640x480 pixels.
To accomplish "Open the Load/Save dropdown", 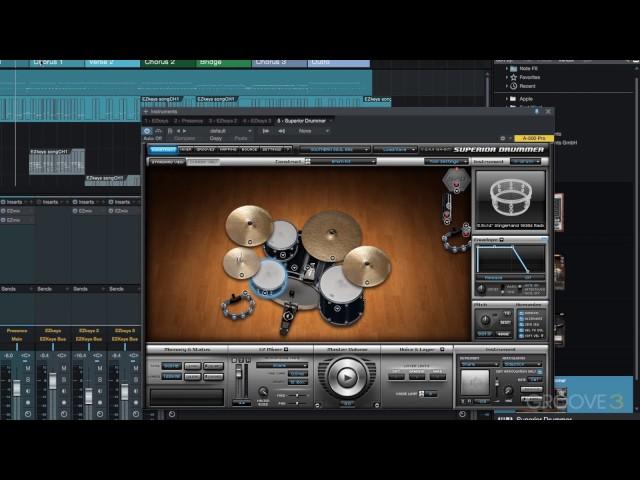I will coord(395,149).
